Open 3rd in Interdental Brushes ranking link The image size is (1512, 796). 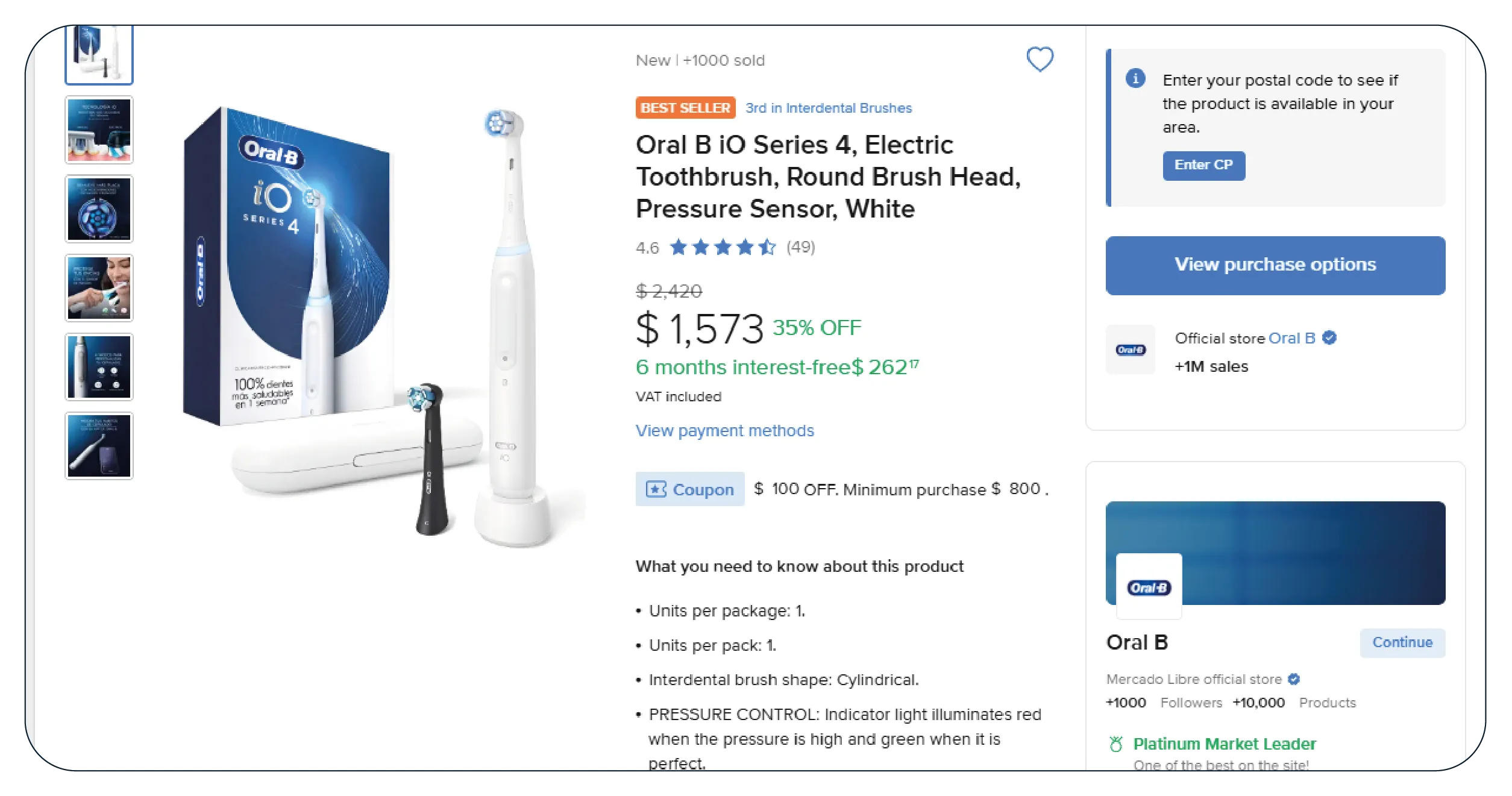tap(829, 108)
